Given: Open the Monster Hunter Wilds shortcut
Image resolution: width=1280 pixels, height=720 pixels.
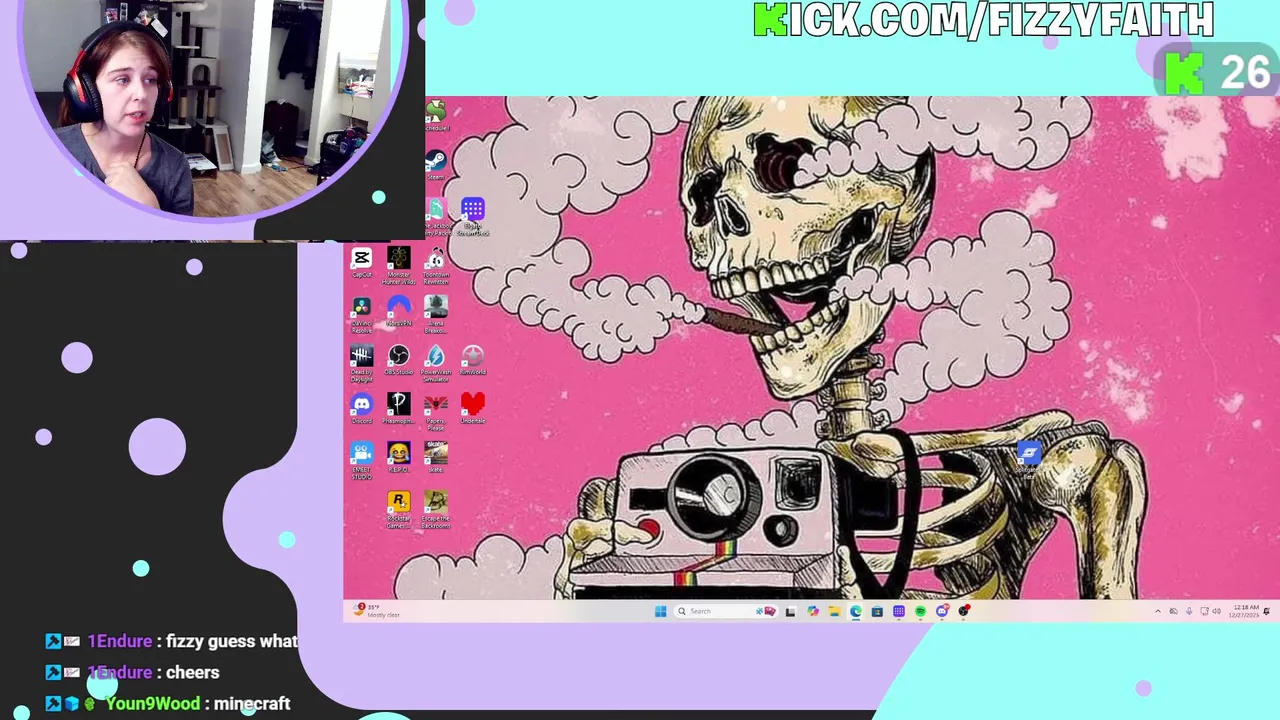Looking at the screenshot, I should pyautogui.click(x=398, y=266).
